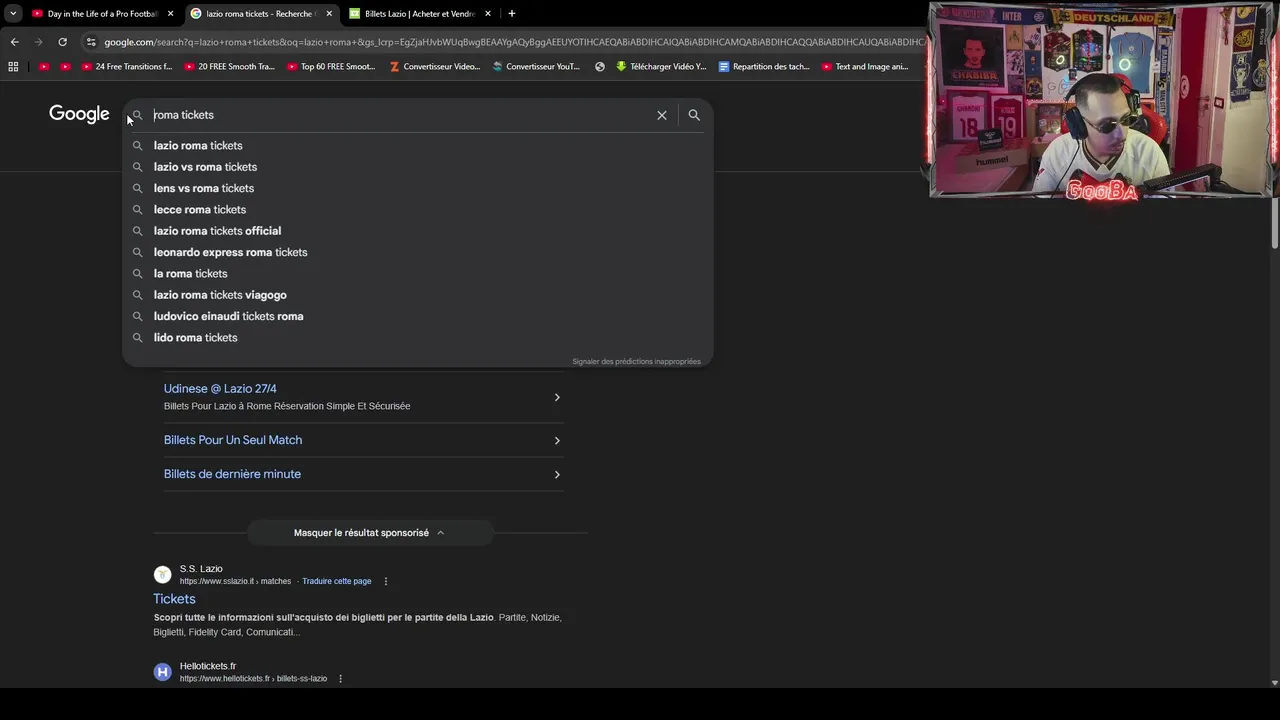Screen dimensions: 1280x720
Task: Select suggestion ludovico einaudi tickets roma
Action: (x=417, y=316)
